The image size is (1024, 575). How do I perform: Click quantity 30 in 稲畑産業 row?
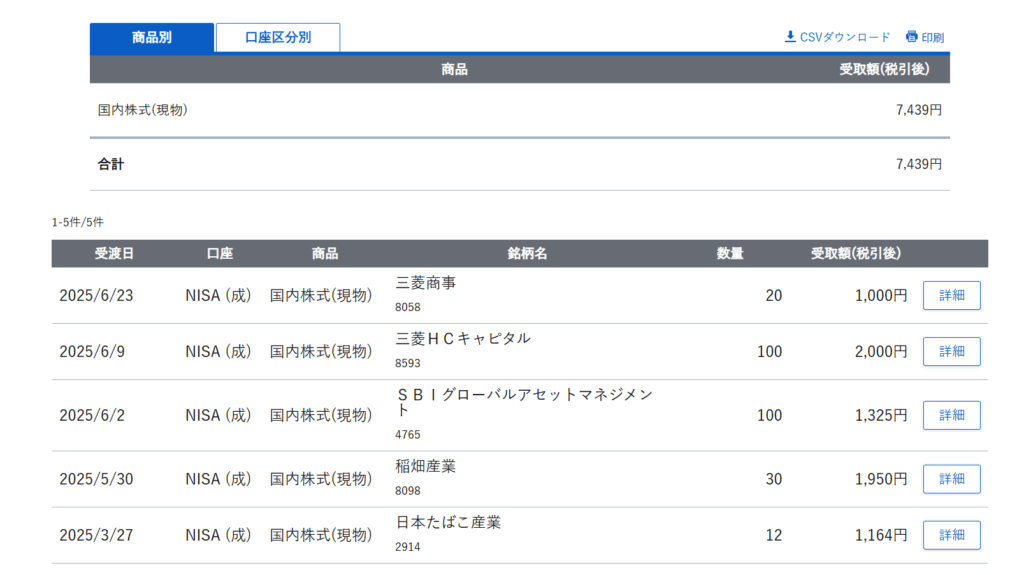click(x=774, y=479)
